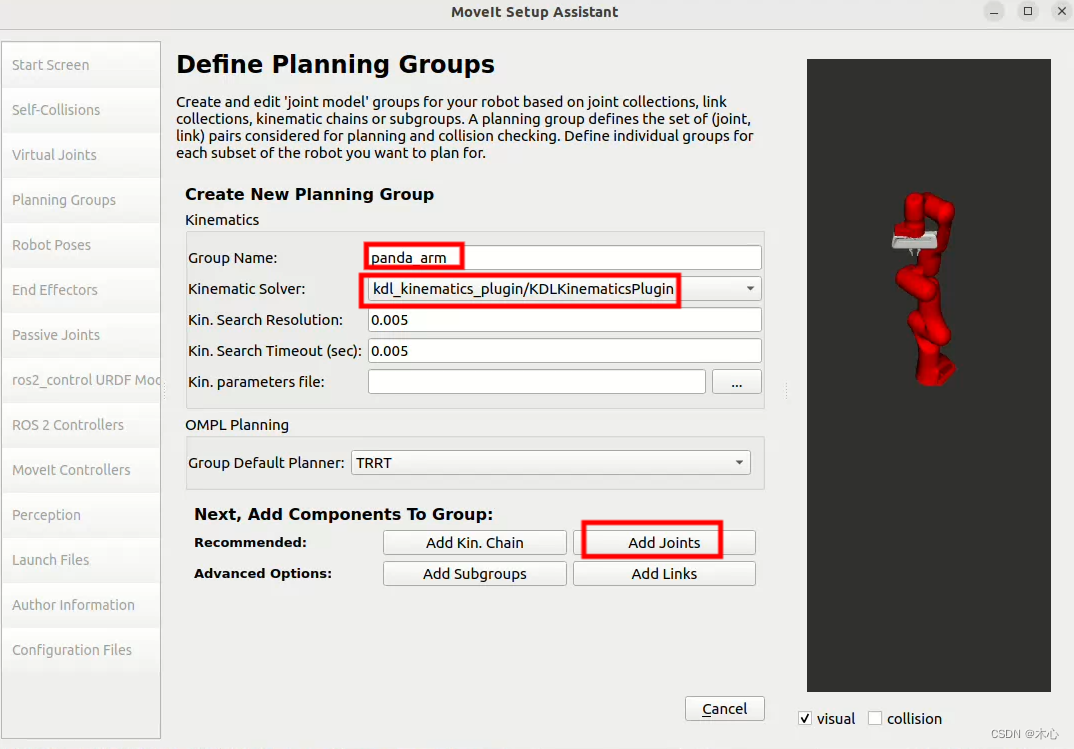Screen dimensions: 1074x749
Task: Open the Start Screen step
Action: point(81,65)
